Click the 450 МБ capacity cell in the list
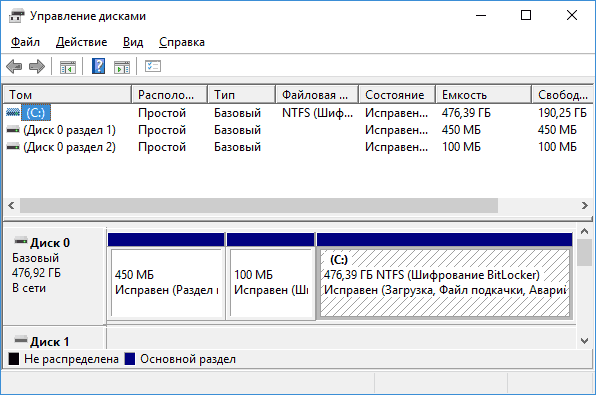 [461, 130]
